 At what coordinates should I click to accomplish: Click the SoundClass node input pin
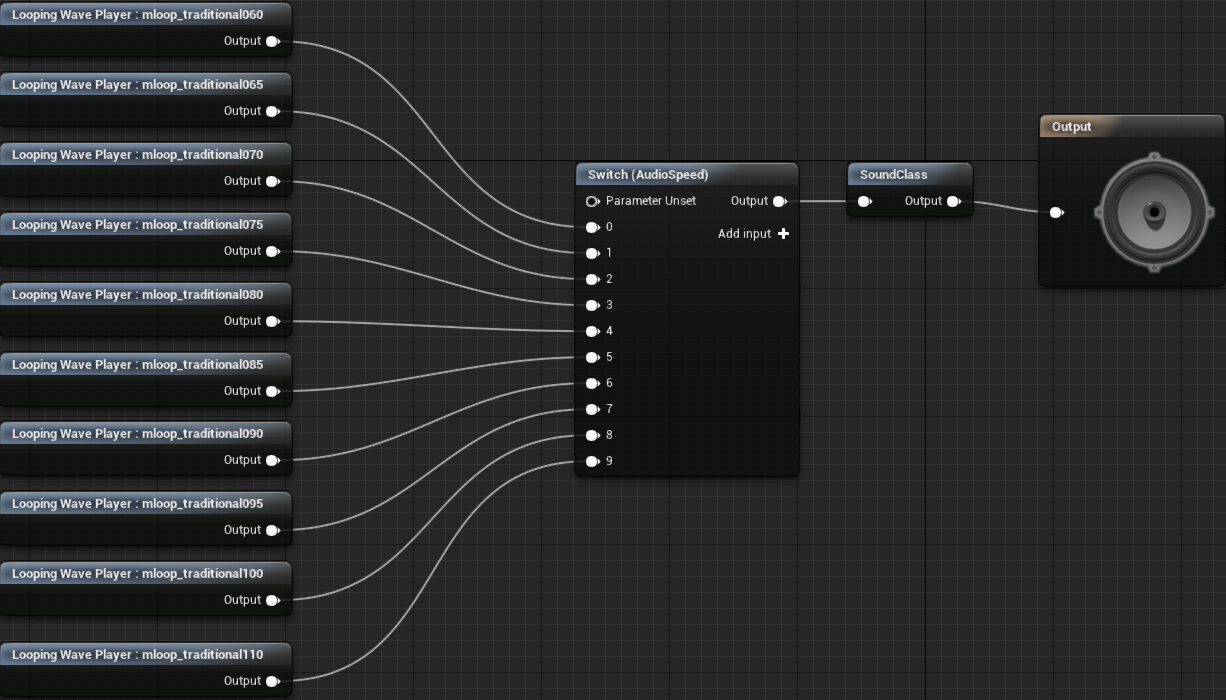tap(865, 201)
